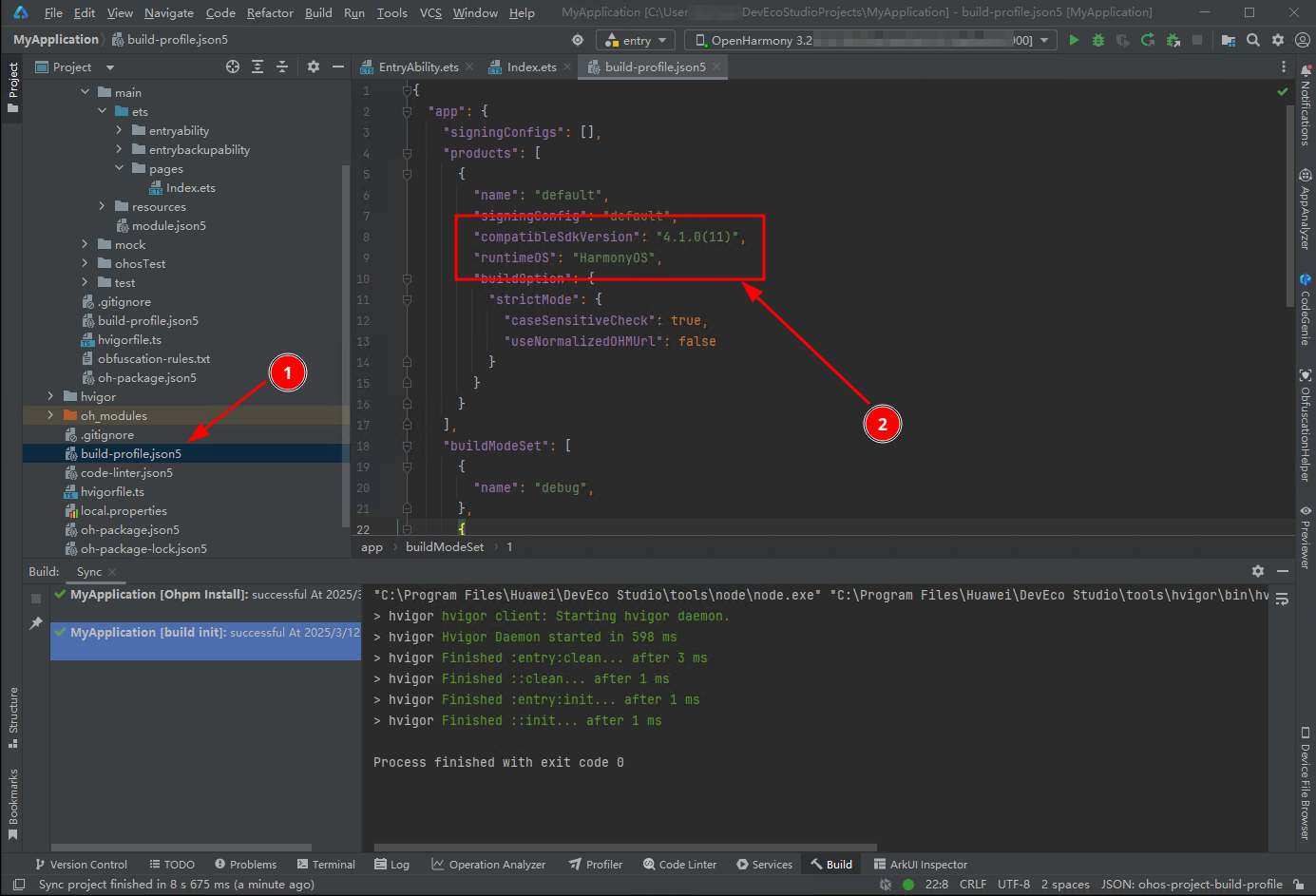Click CRLF line separator in status bar

coord(972,885)
